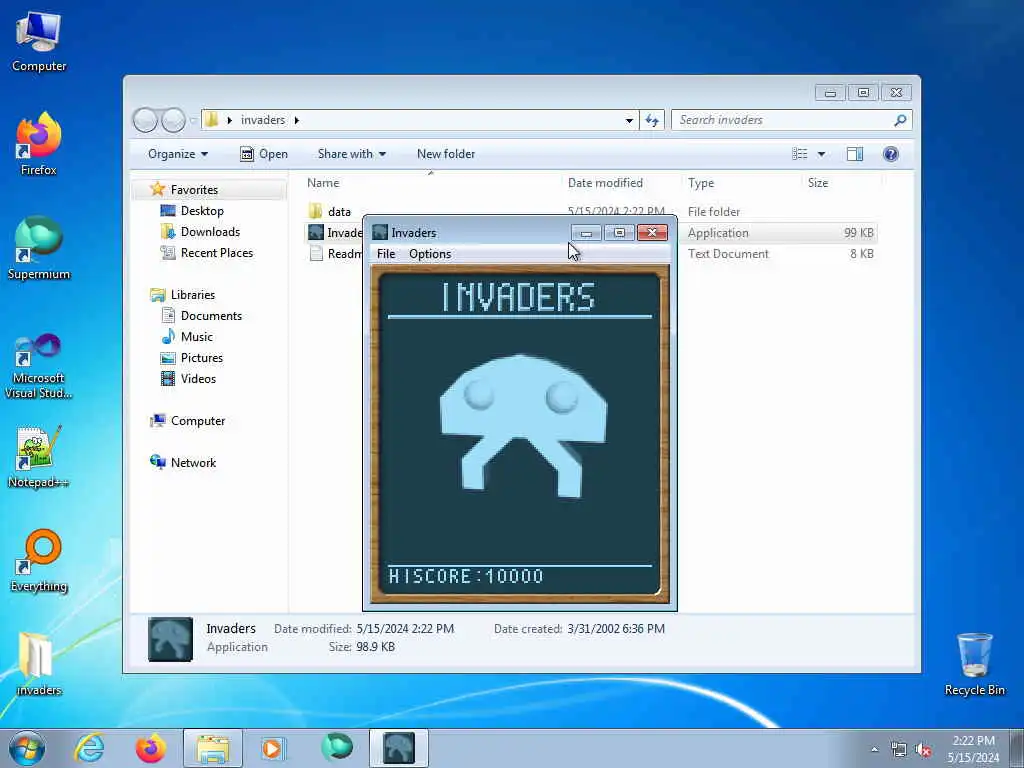The height and width of the screenshot is (768, 1024).
Task: Open the File menu in Invaders
Action: (x=385, y=254)
